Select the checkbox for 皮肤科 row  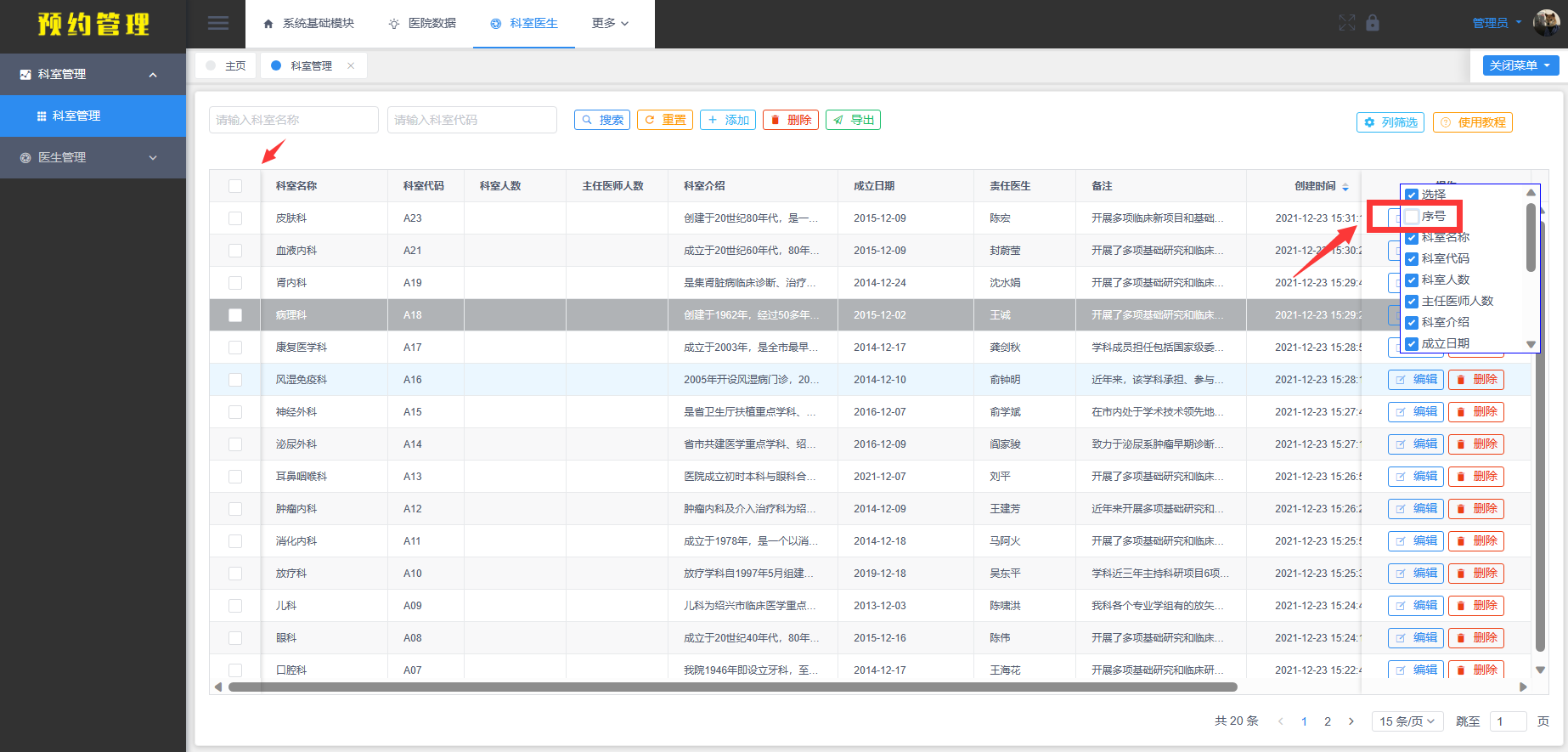235,218
